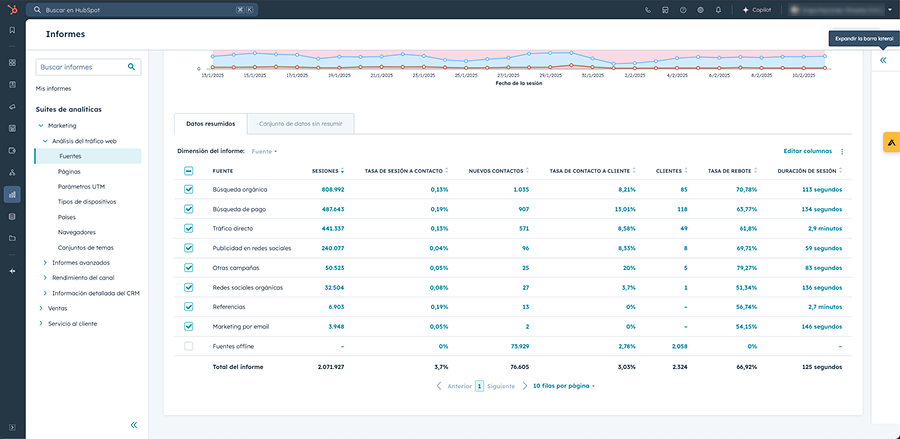Open Copilot from the top bar

758,10
